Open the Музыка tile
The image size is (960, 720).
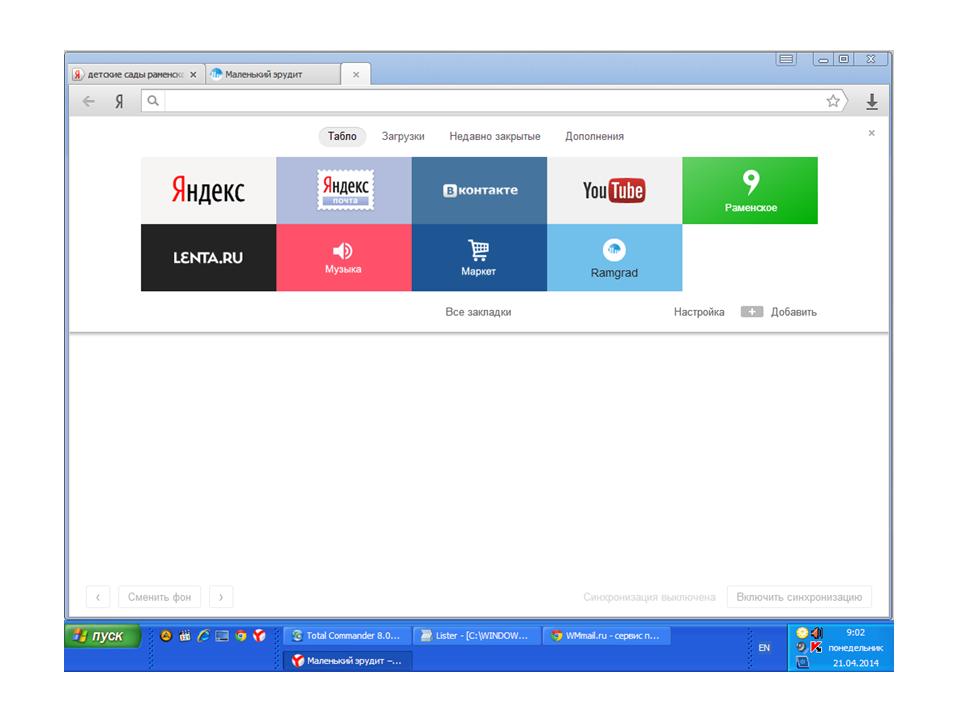344,257
